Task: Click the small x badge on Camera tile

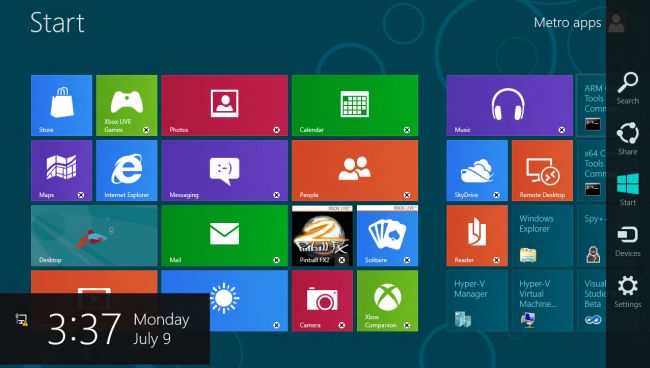Action: [x=342, y=325]
